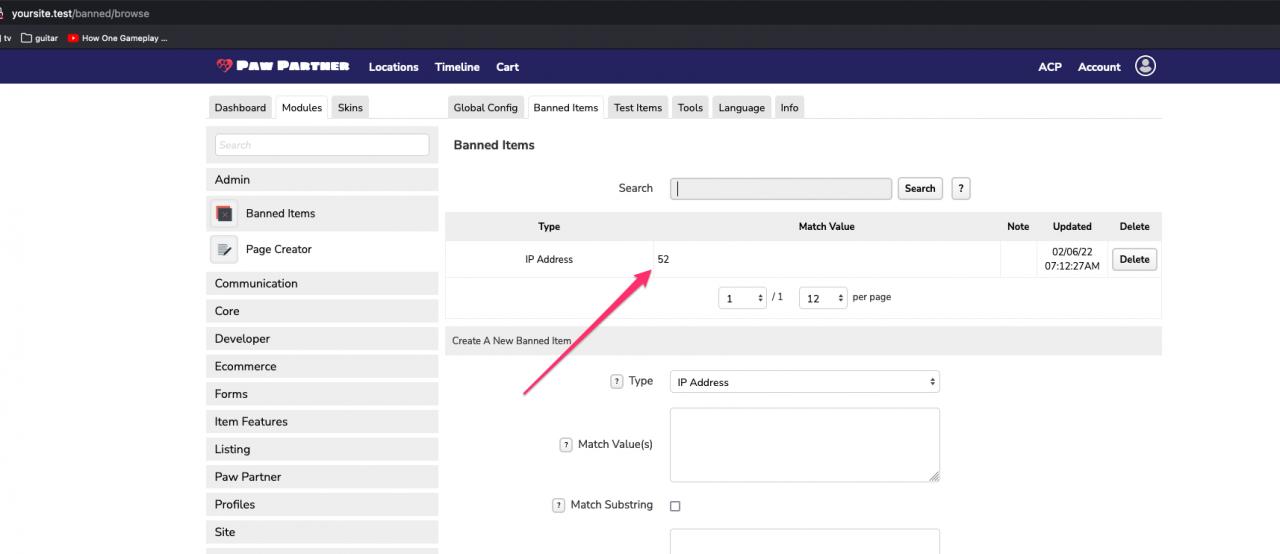The height and width of the screenshot is (554, 1280).
Task: Open the Skins tab
Action: tap(350, 108)
